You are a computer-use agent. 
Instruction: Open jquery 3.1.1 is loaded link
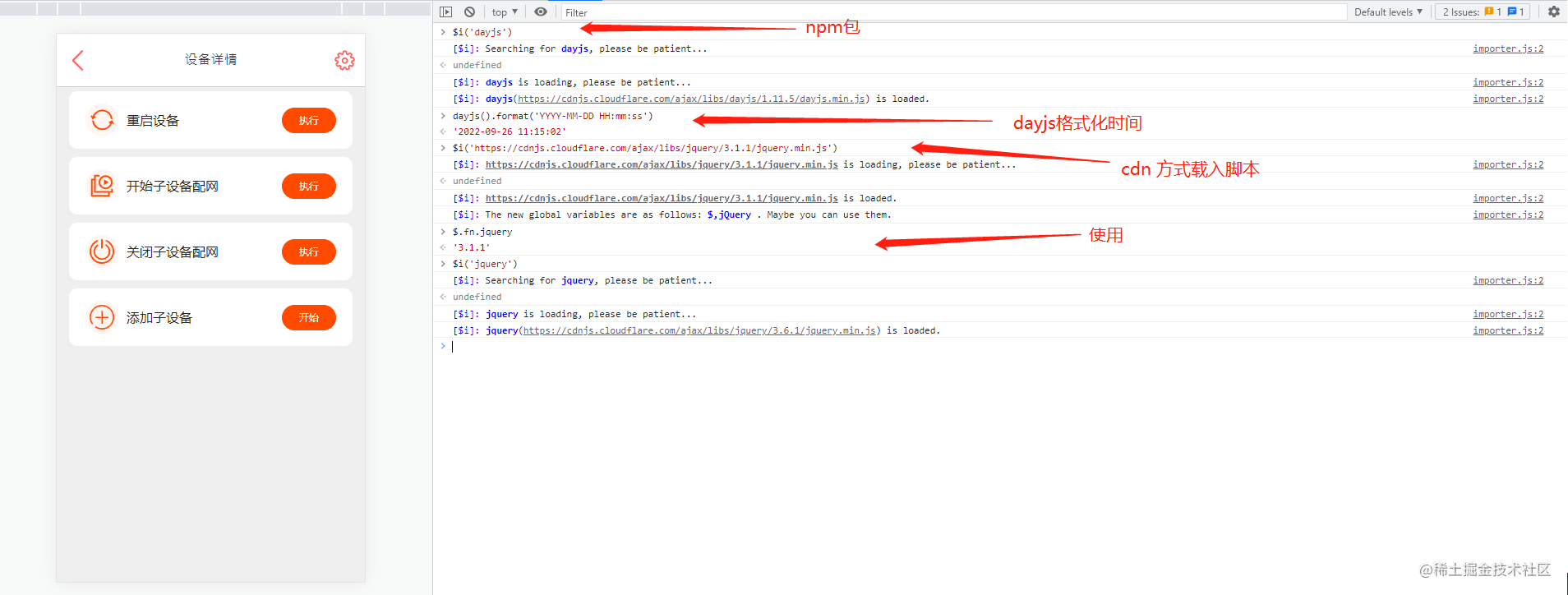point(662,198)
